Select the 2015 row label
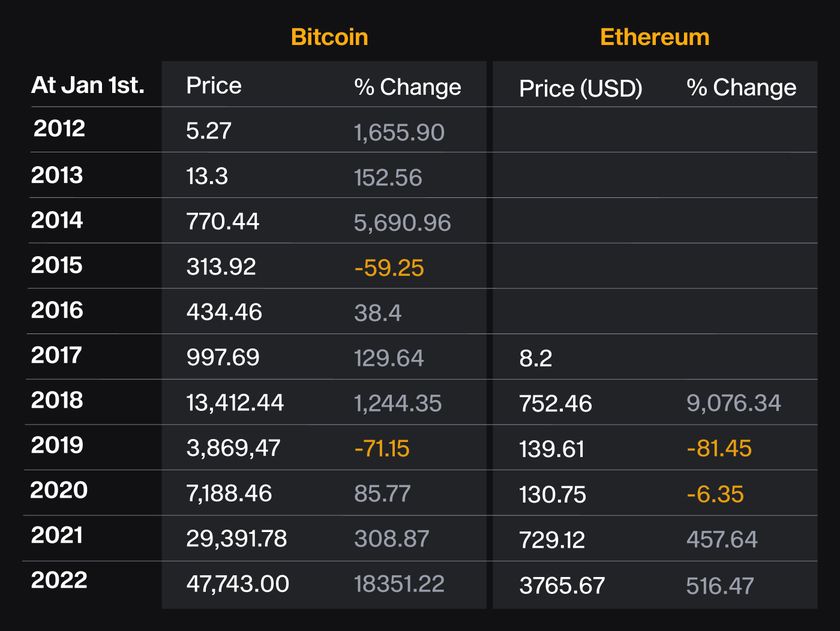 tap(57, 265)
